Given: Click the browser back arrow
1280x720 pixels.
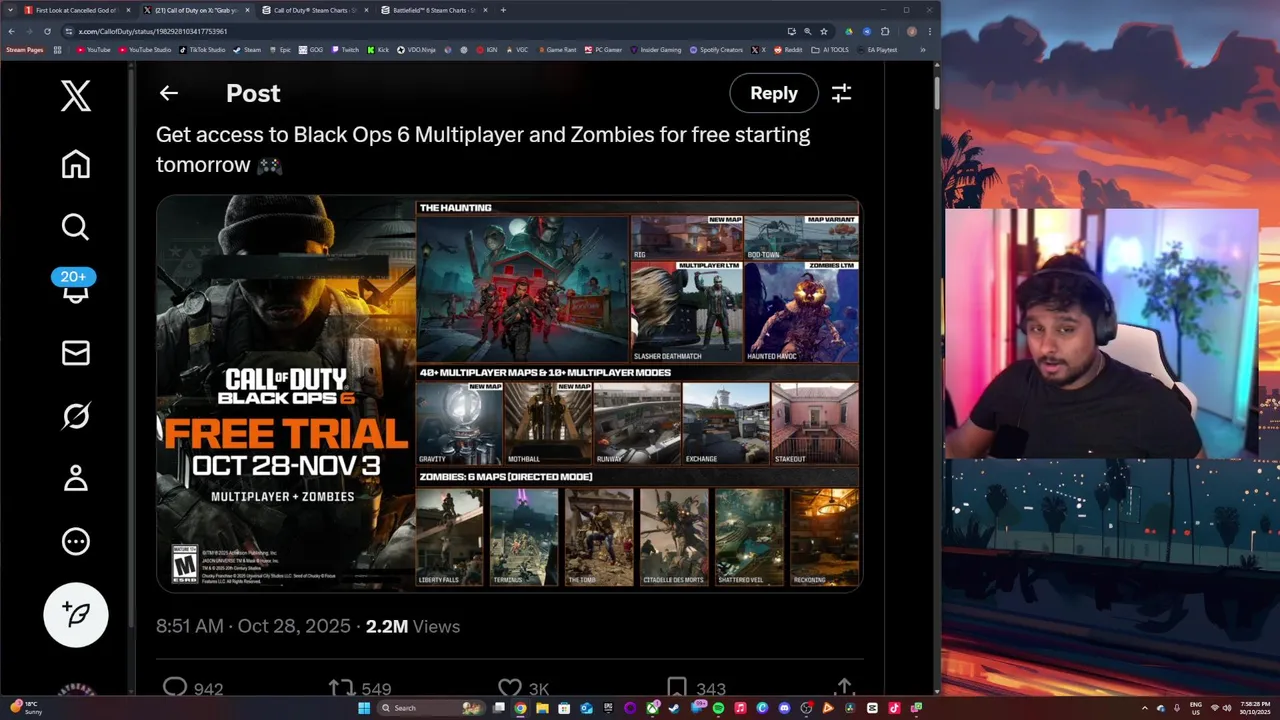Looking at the screenshot, I should (11, 31).
